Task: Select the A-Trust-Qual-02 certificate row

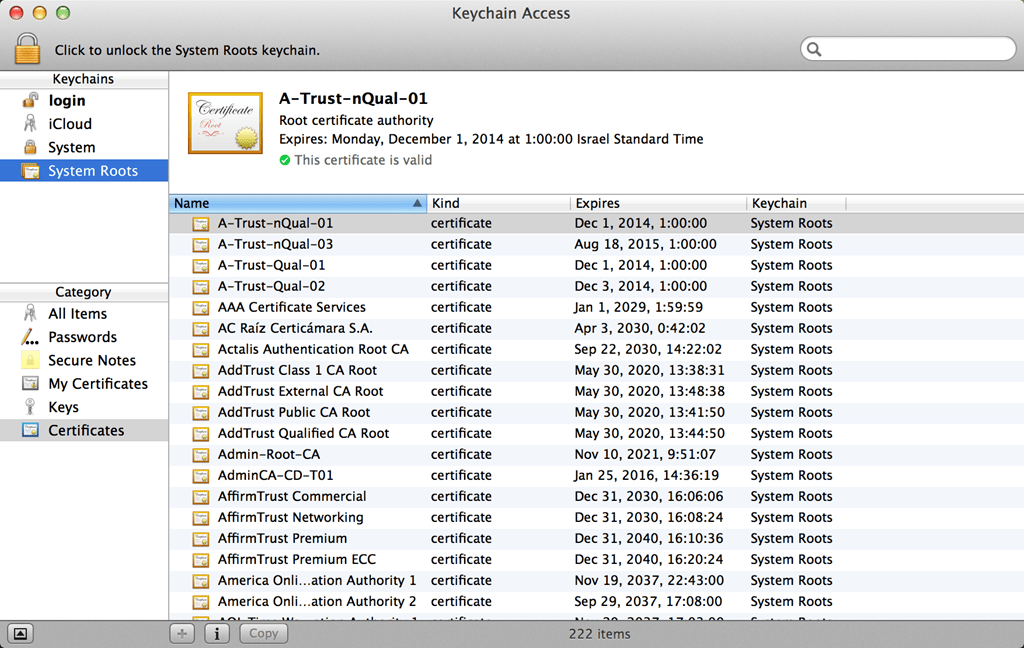Action: pos(596,286)
